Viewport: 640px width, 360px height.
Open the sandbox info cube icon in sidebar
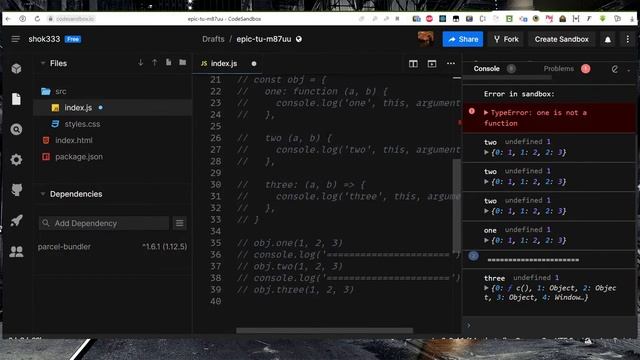pos(16,68)
